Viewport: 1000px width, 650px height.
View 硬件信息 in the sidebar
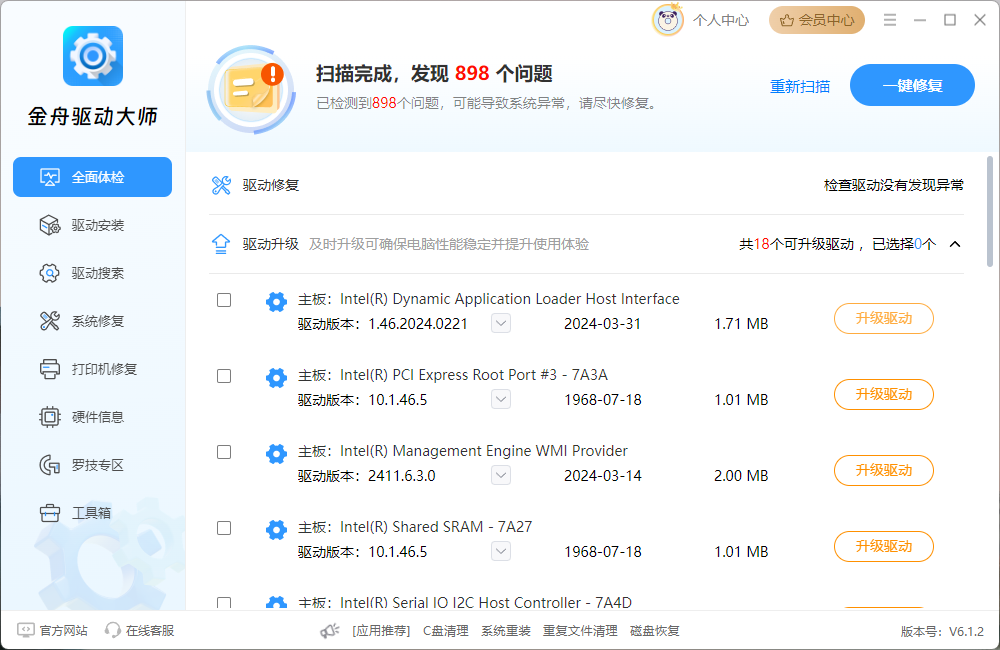pyautogui.click(x=92, y=417)
